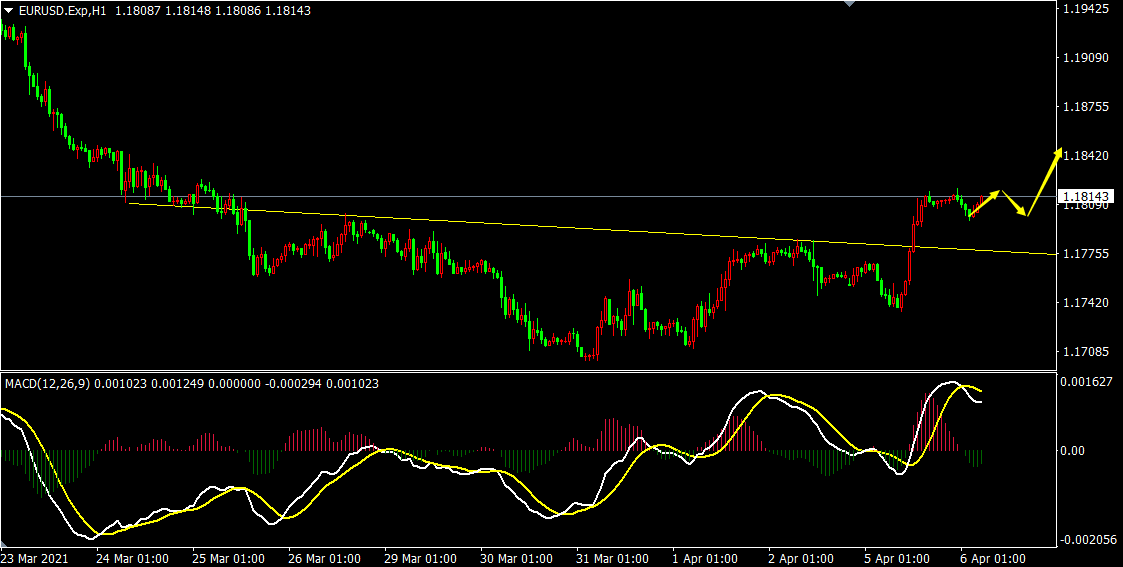The width and height of the screenshot is (1123, 567).
Task: Click the MACD 0.001627 scale value
Action: point(1087,382)
